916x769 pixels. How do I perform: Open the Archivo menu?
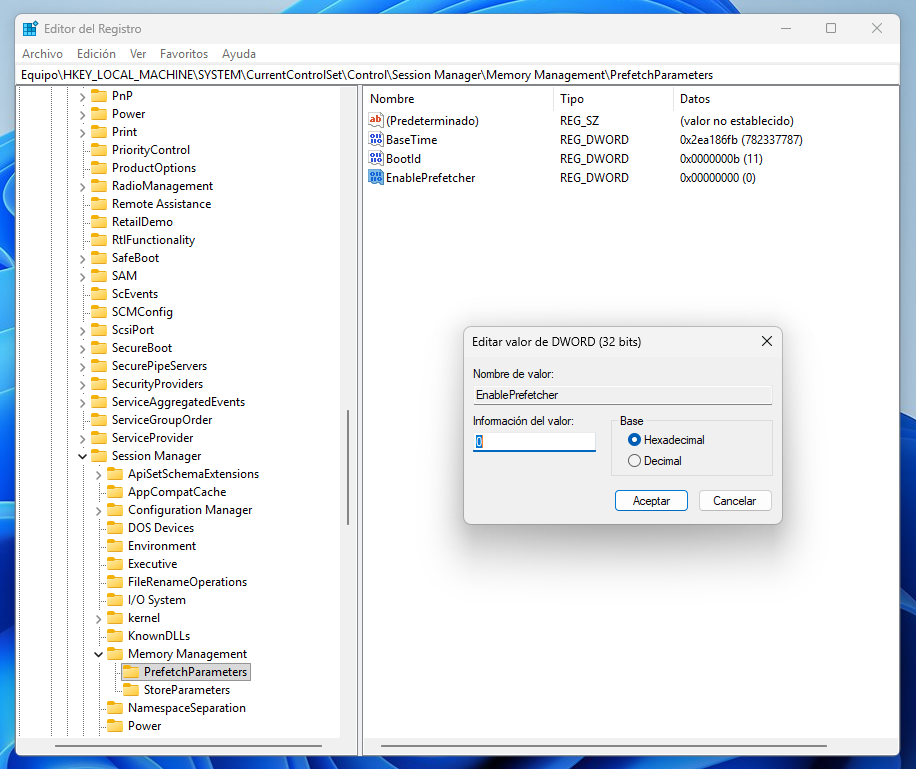[42, 54]
